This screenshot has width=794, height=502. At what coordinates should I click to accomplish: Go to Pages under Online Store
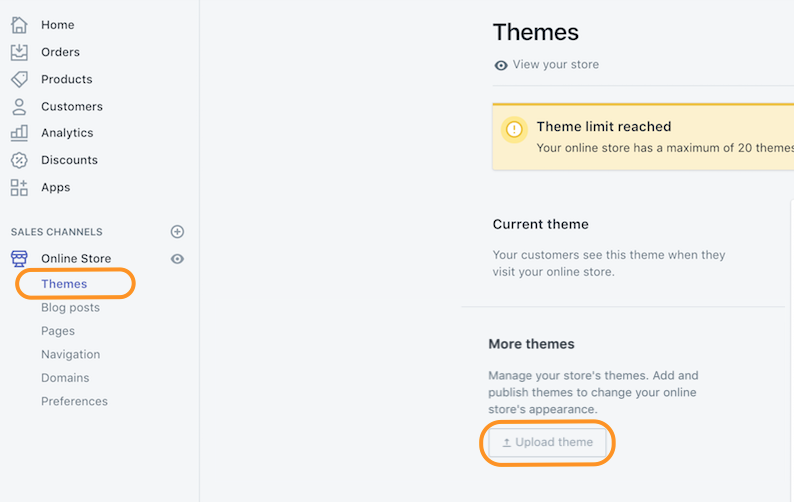click(58, 331)
